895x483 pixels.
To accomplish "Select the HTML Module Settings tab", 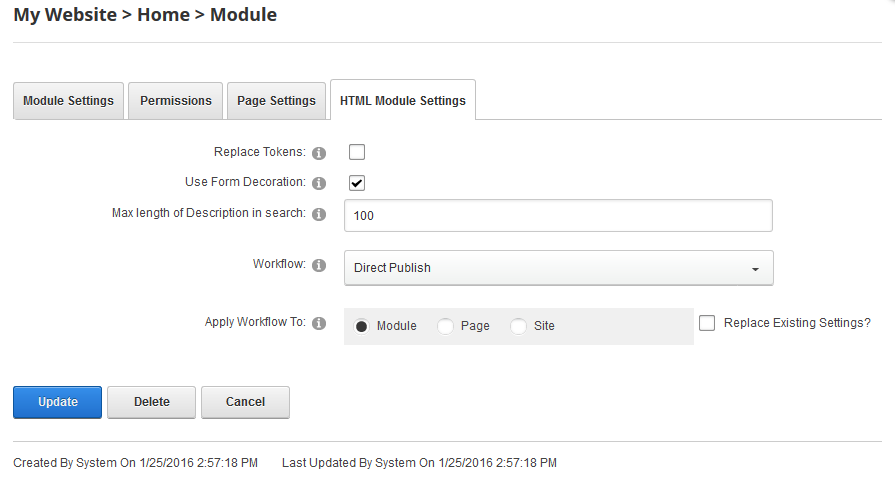I will point(403,101).
